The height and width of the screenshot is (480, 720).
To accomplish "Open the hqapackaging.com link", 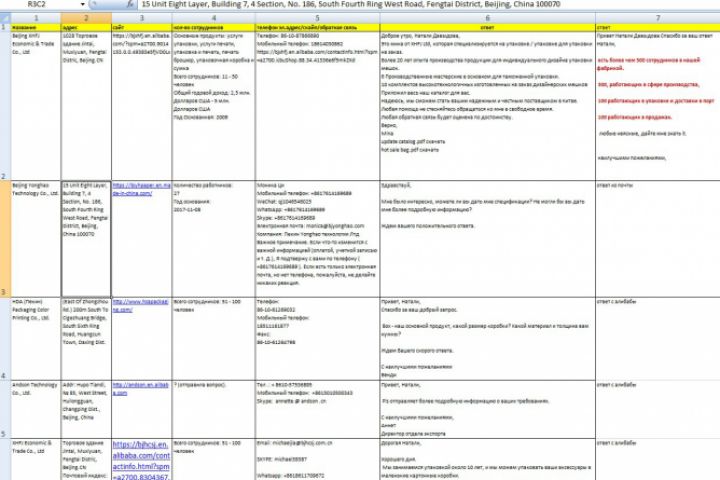I will pos(141,305).
